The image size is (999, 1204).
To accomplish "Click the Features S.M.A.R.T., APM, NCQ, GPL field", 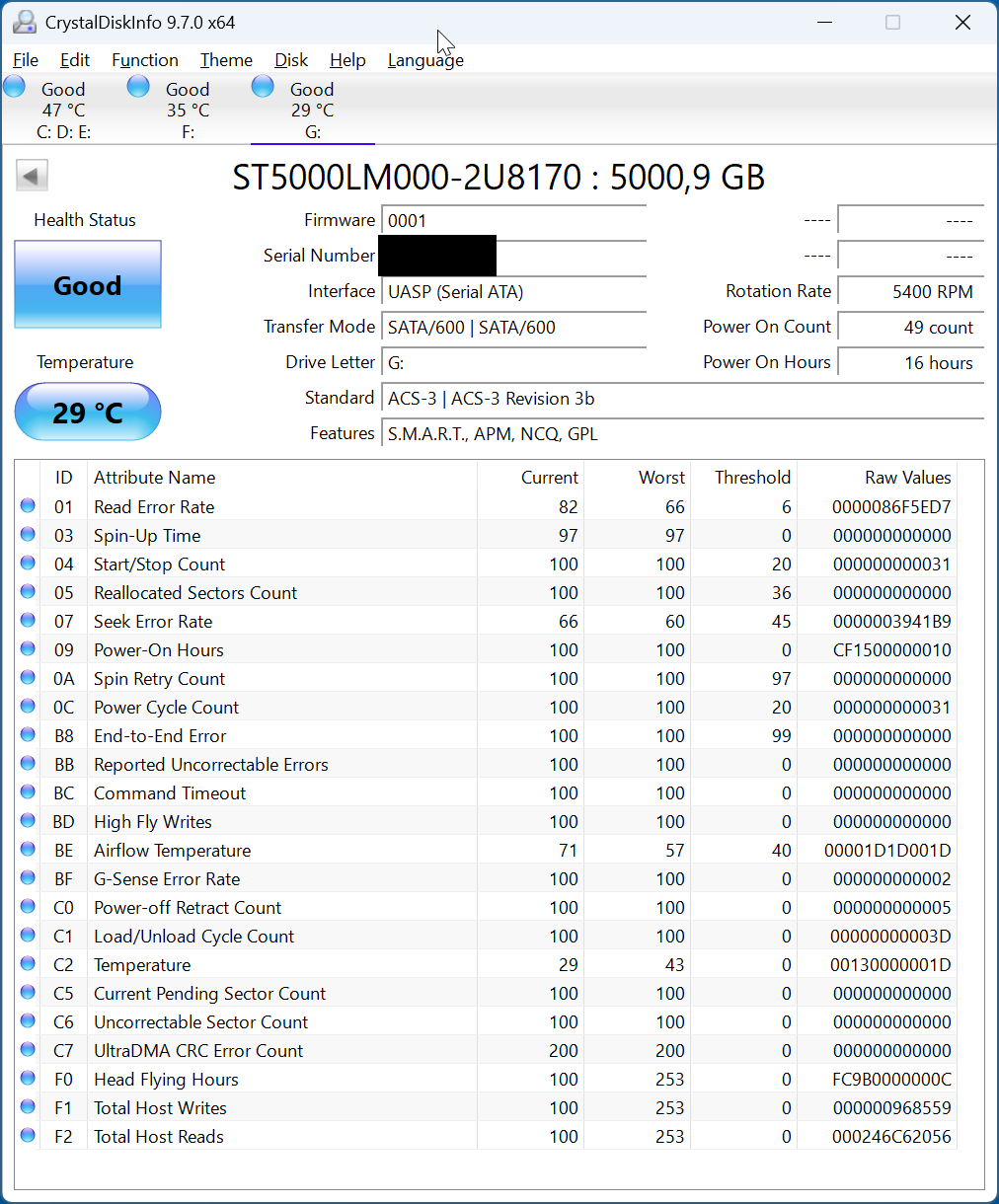I will click(x=682, y=433).
